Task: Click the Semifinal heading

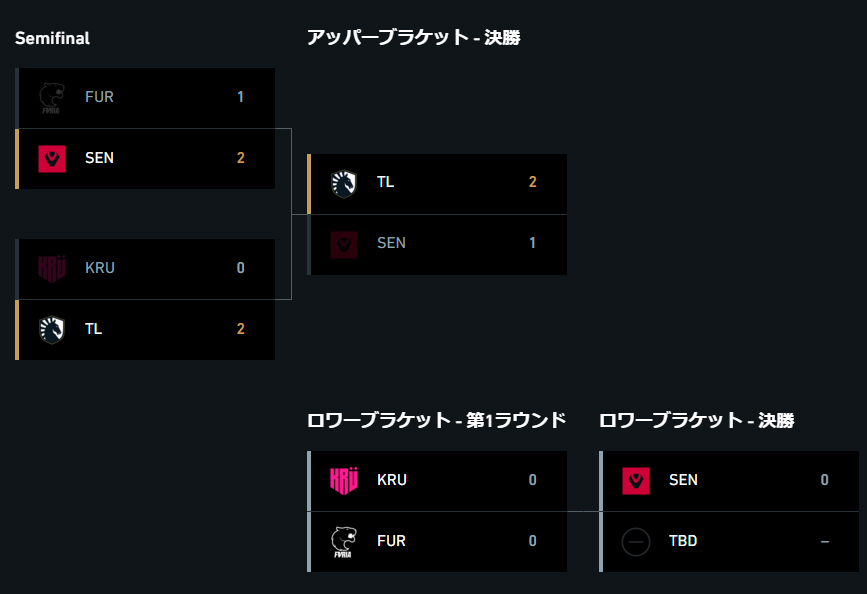Action: click(52, 38)
